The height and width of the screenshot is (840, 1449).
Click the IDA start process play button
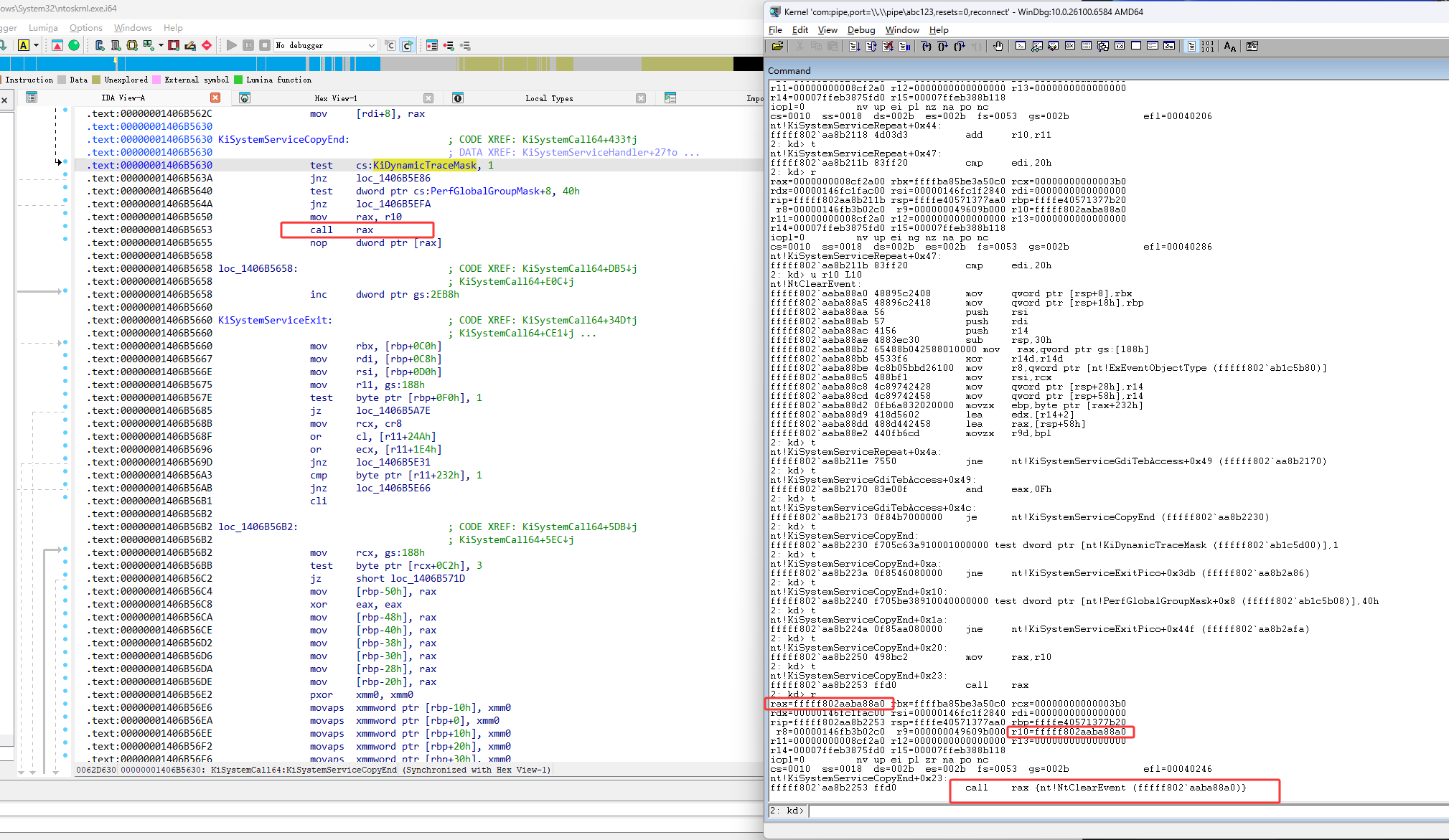click(x=231, y=45)
